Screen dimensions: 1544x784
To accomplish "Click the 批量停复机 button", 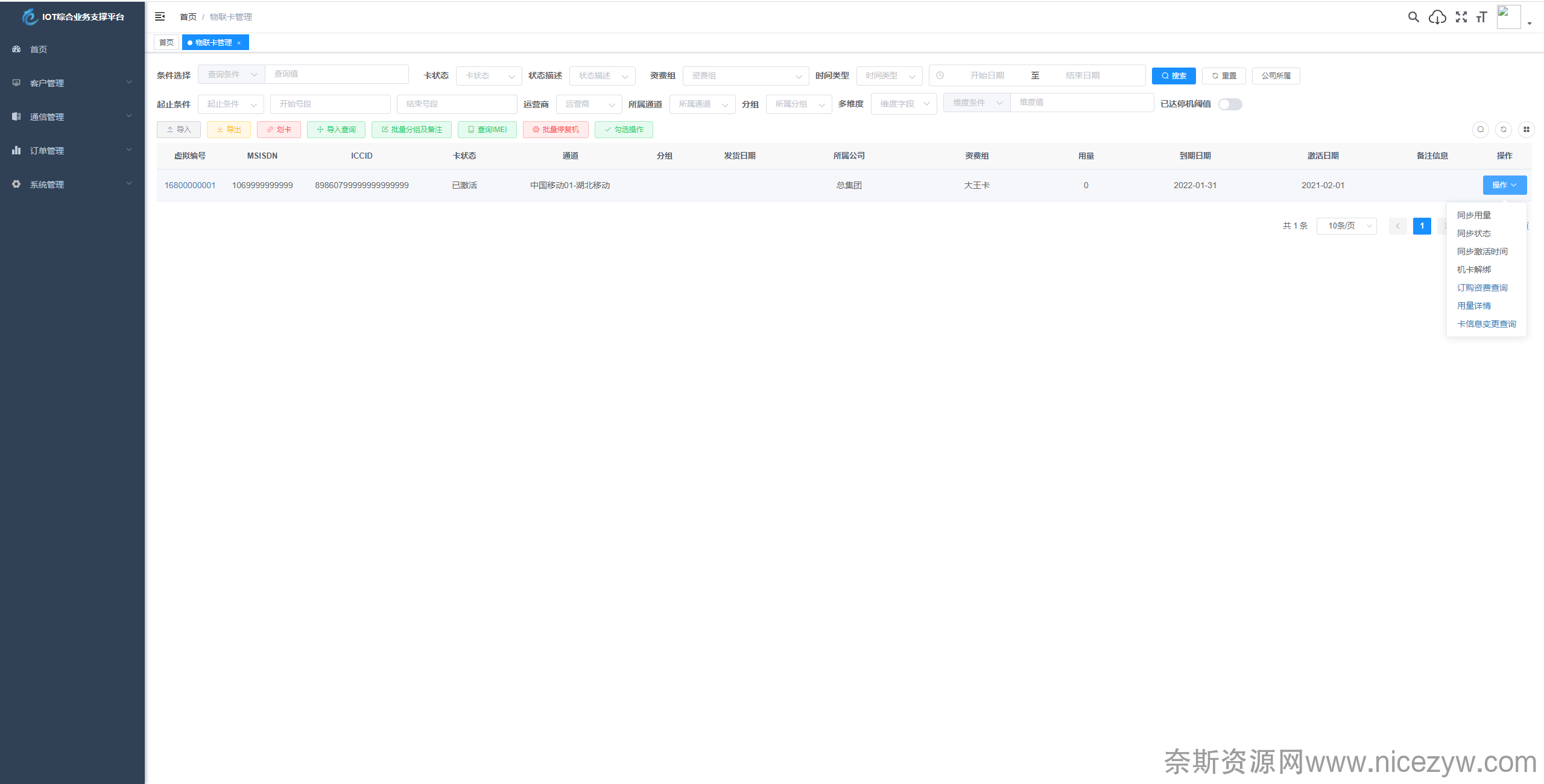I will (555, 130).
